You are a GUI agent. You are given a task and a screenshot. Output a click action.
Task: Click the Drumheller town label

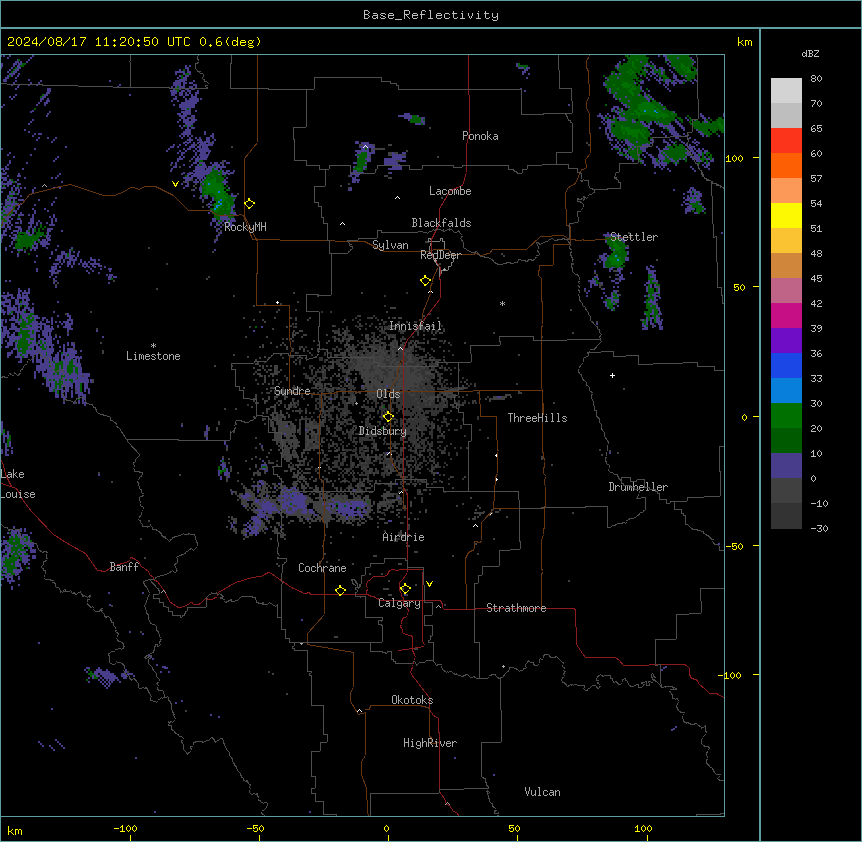[638, 487]
